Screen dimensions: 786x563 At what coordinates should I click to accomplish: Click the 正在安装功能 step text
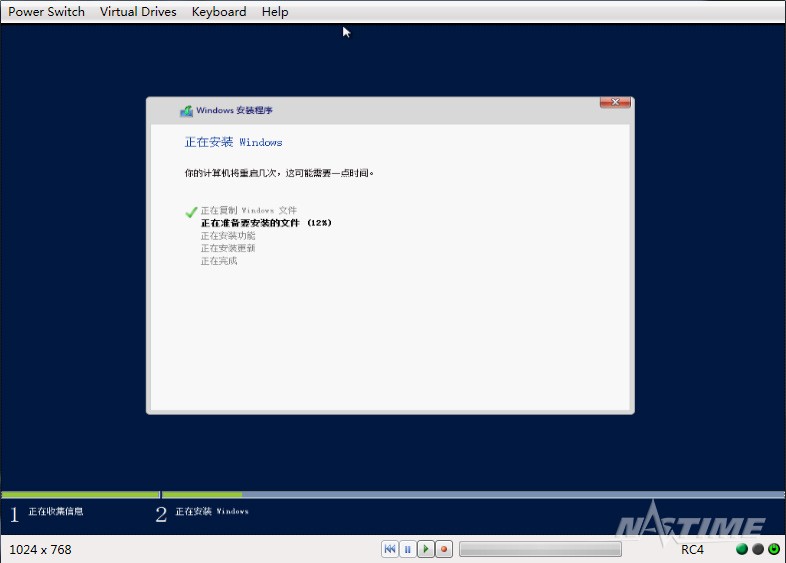click(x=228, y=236)
